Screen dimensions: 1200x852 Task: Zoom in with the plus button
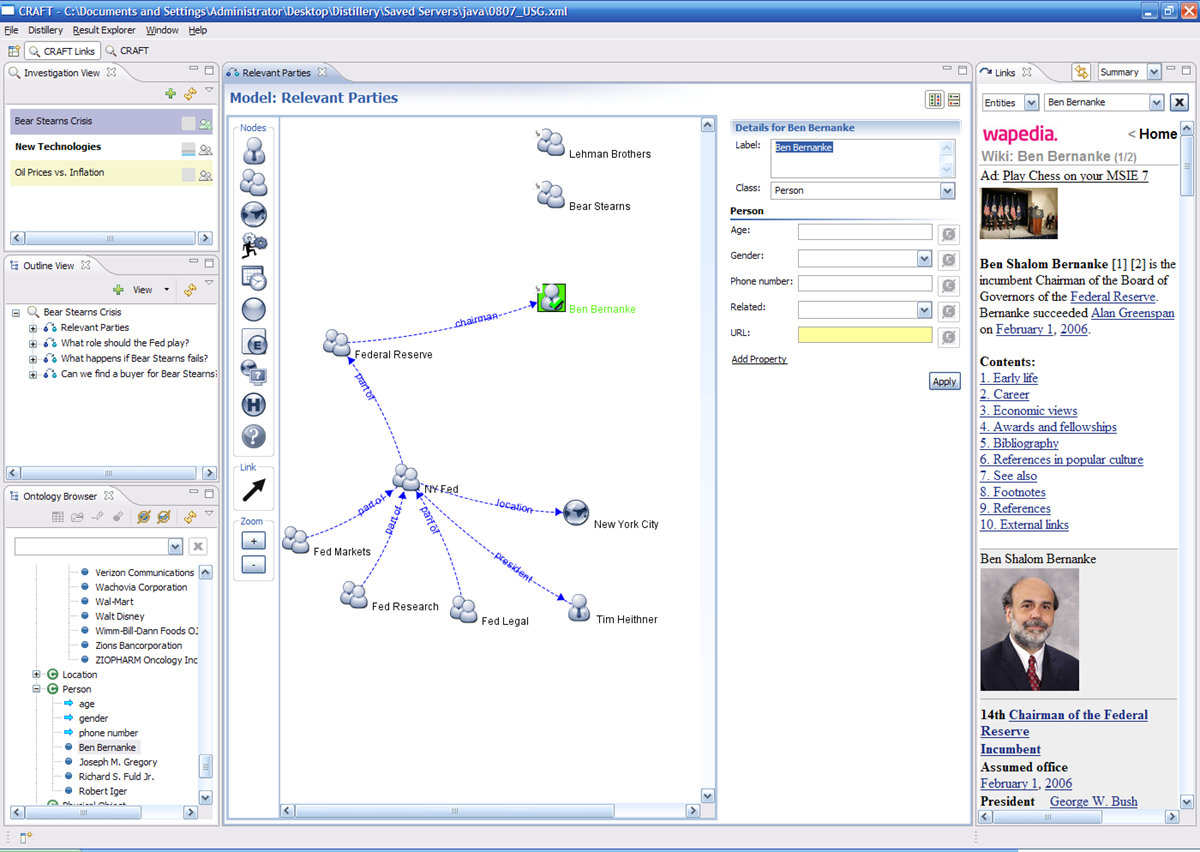pyautogui.click(x=254, y=541)
